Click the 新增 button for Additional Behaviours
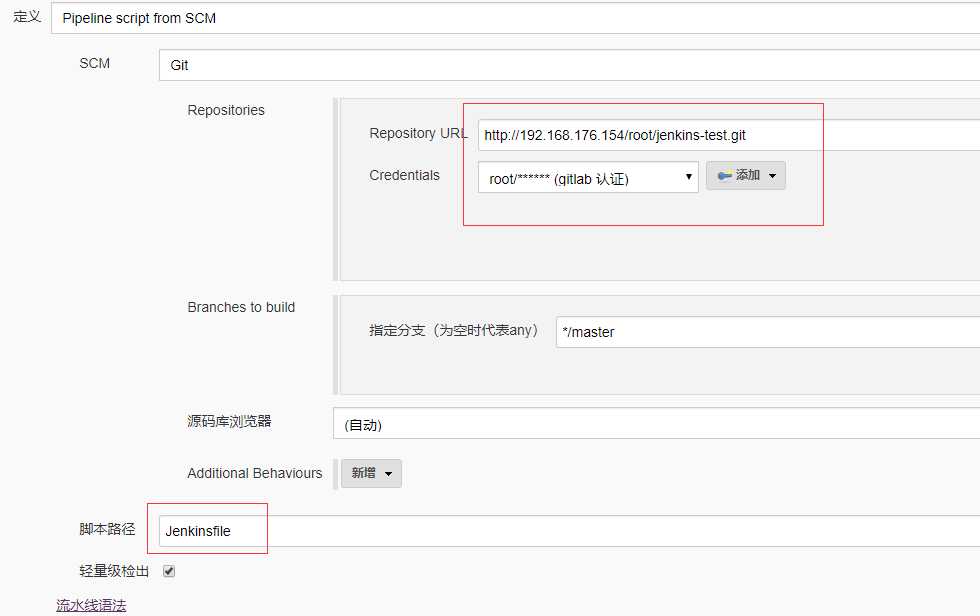The image size is (980, 616). pyautogui.click(x=372, y=473)
